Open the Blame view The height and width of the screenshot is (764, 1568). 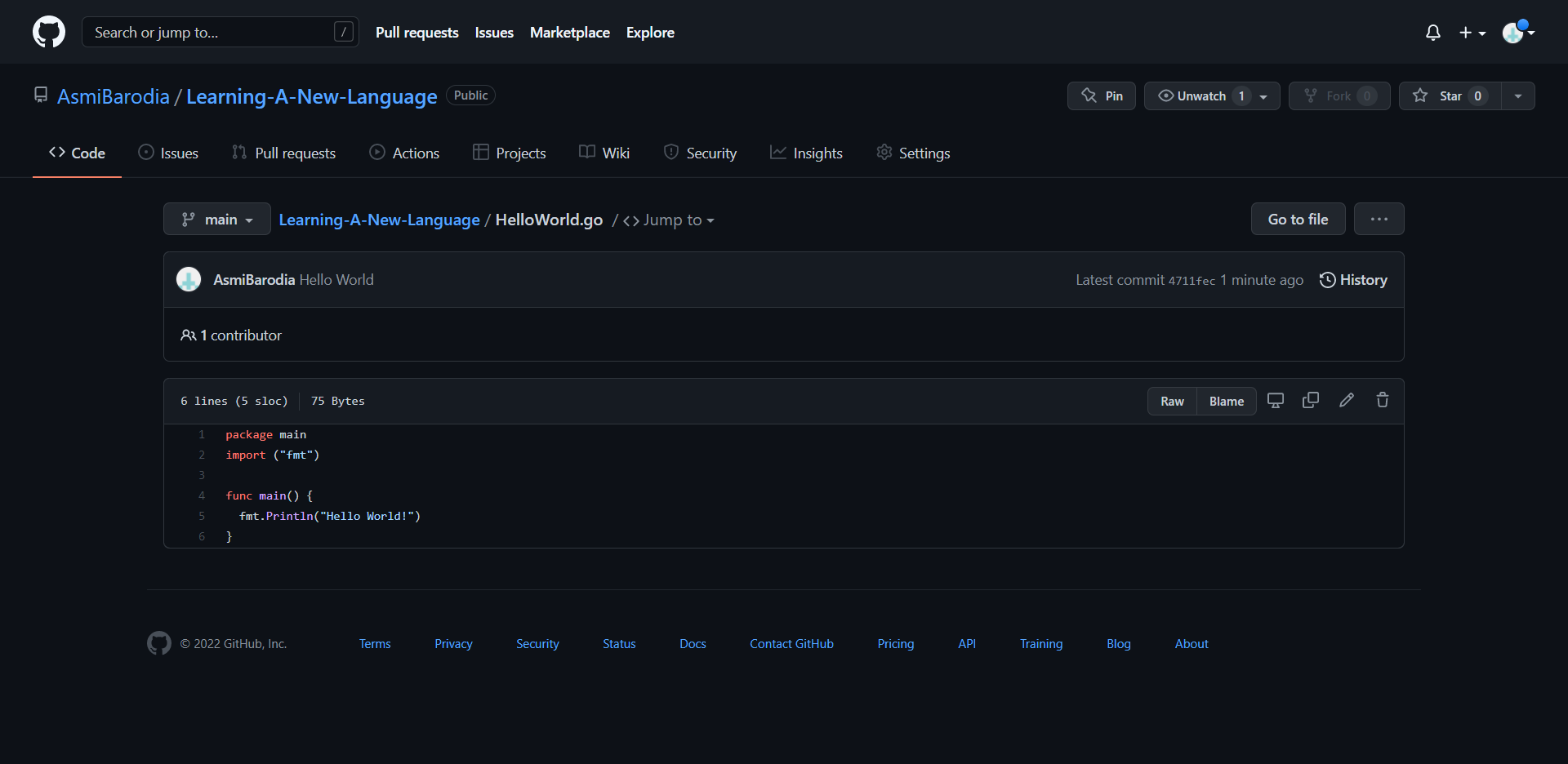tap(1227, 401)
